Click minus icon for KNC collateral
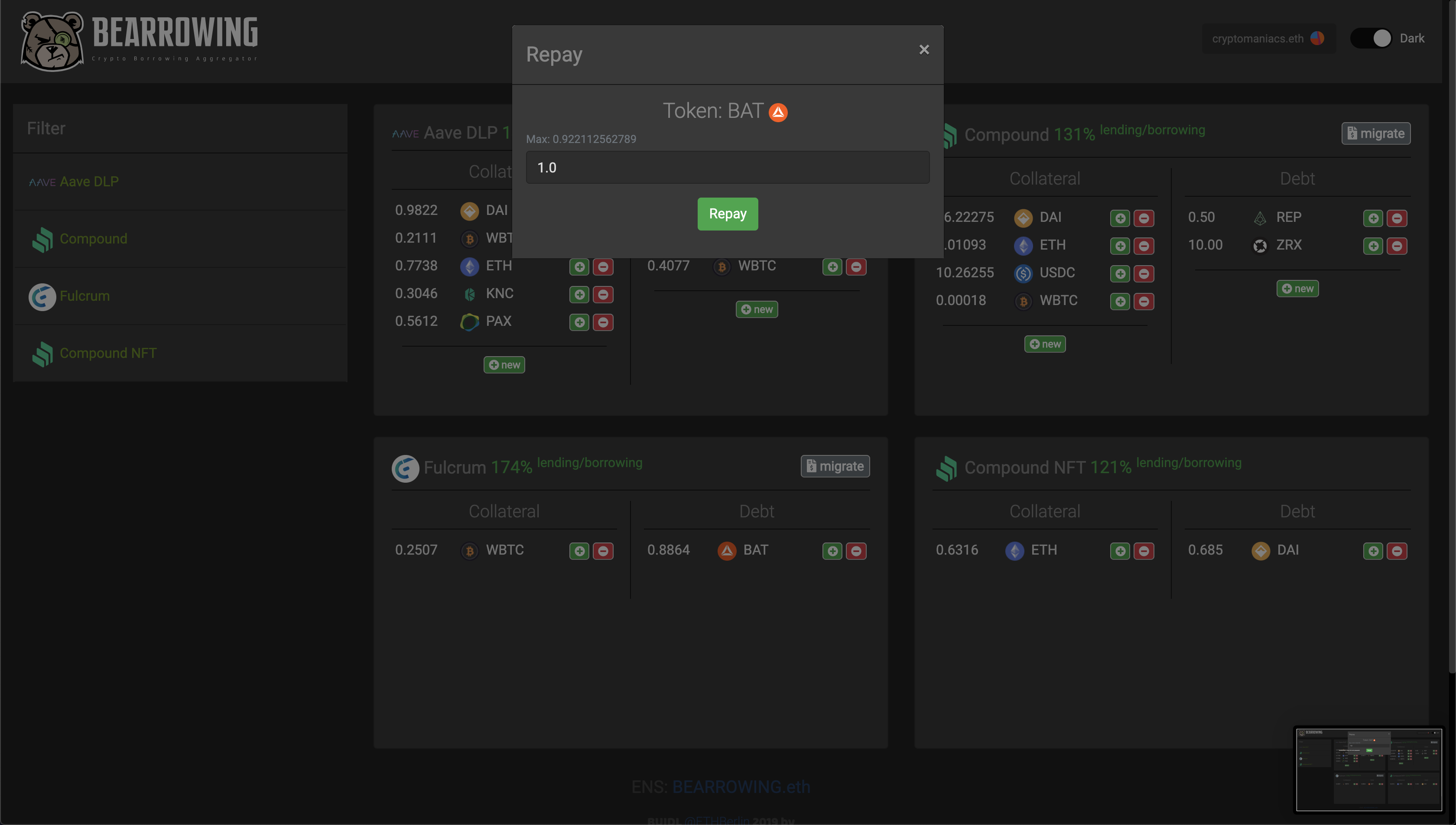Viewport: 1456px width, 825px height. tap(603, 295)
